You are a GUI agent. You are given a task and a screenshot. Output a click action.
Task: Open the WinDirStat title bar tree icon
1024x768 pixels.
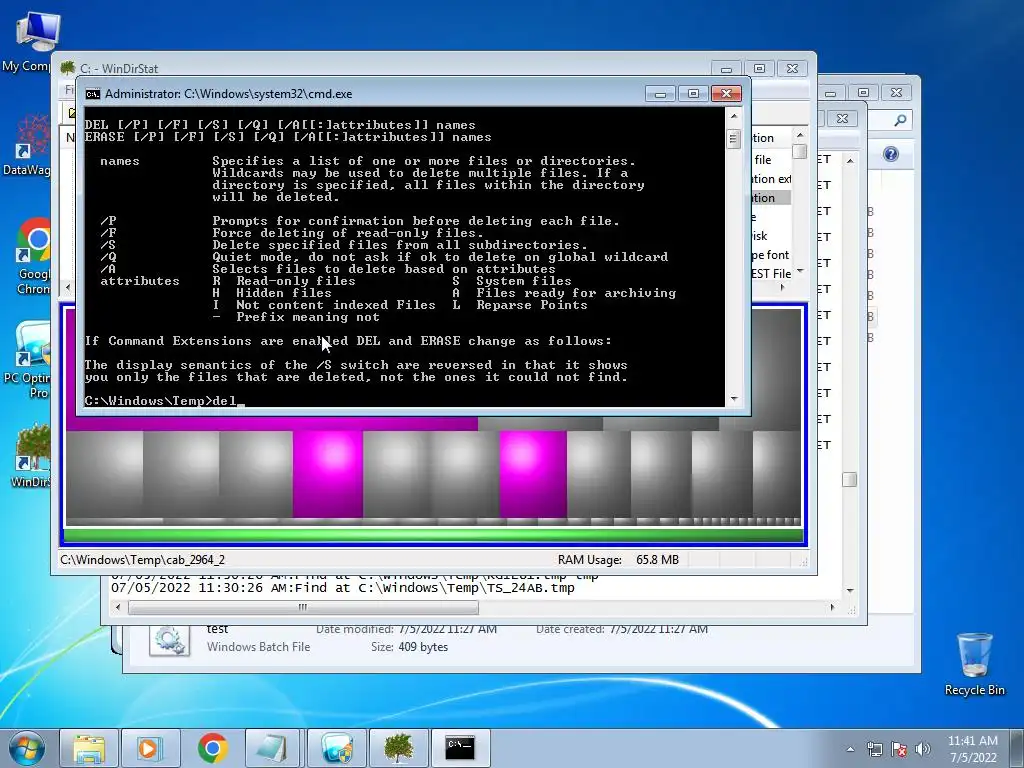click(x=68, y=68)
